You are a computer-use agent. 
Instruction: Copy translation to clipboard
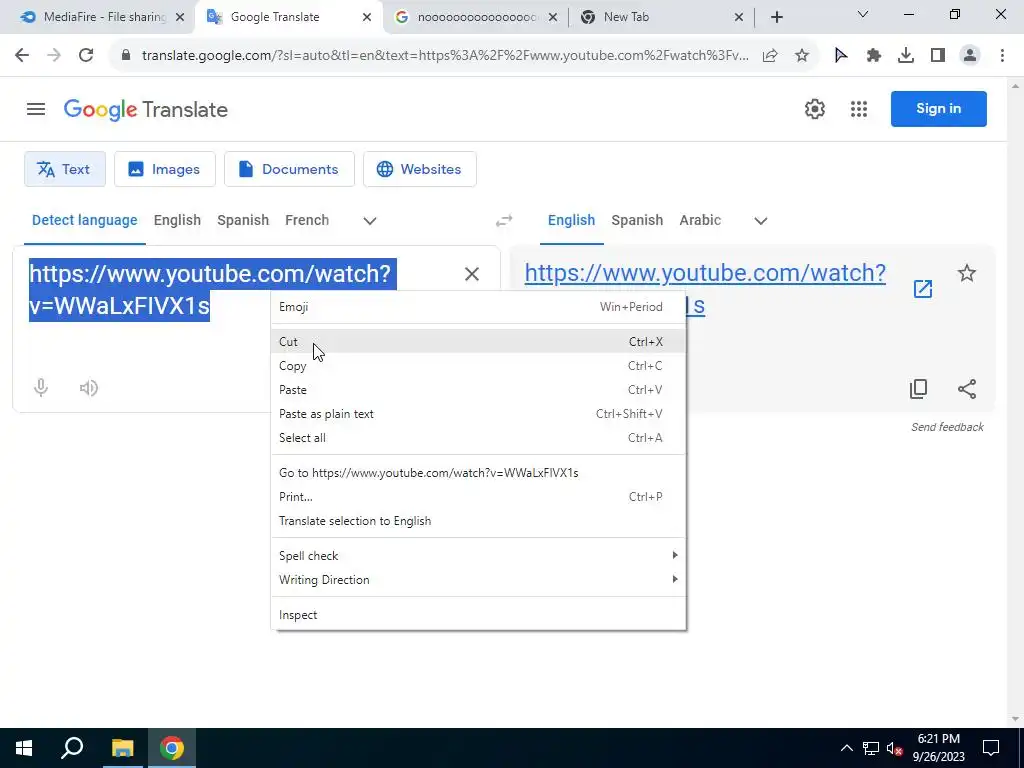point(918,389)
